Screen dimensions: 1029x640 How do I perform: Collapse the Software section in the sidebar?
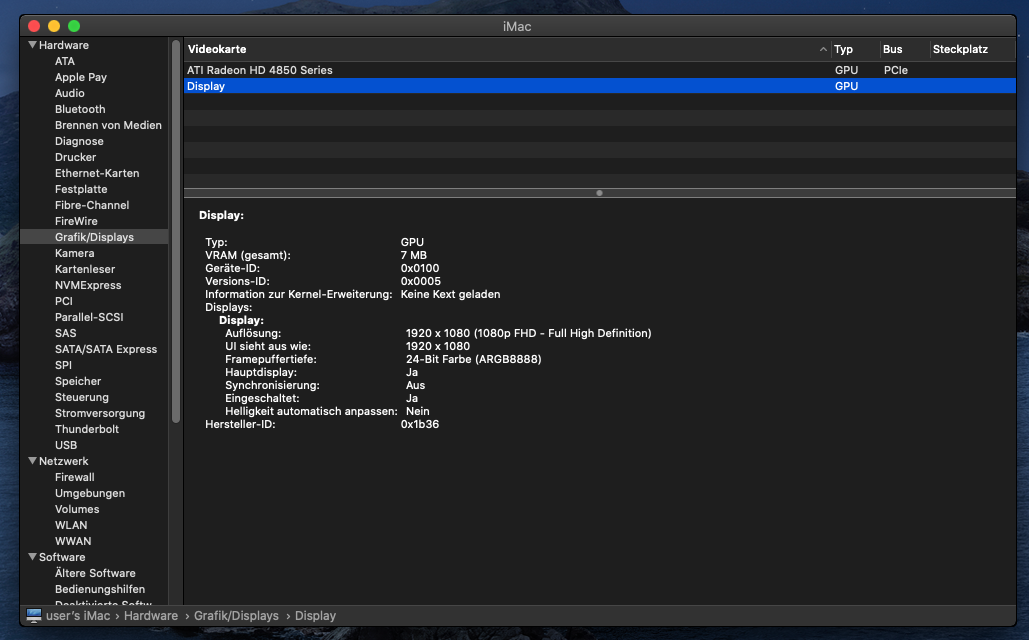31,557
